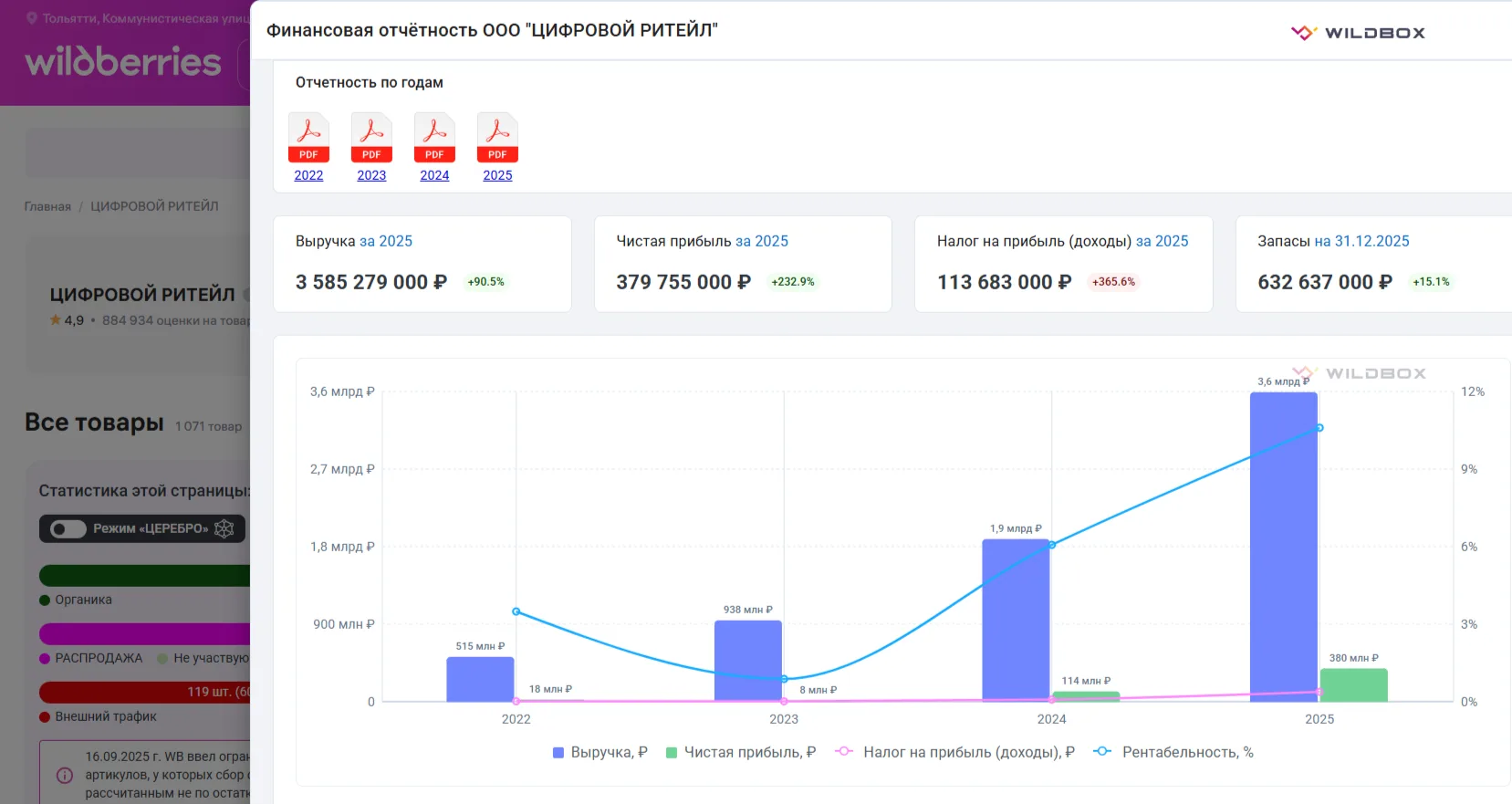Click the info icon beside the 16.09.2025 notice
The height and width of the screenshot is (804, 1512).
click(x=65, y=776)
